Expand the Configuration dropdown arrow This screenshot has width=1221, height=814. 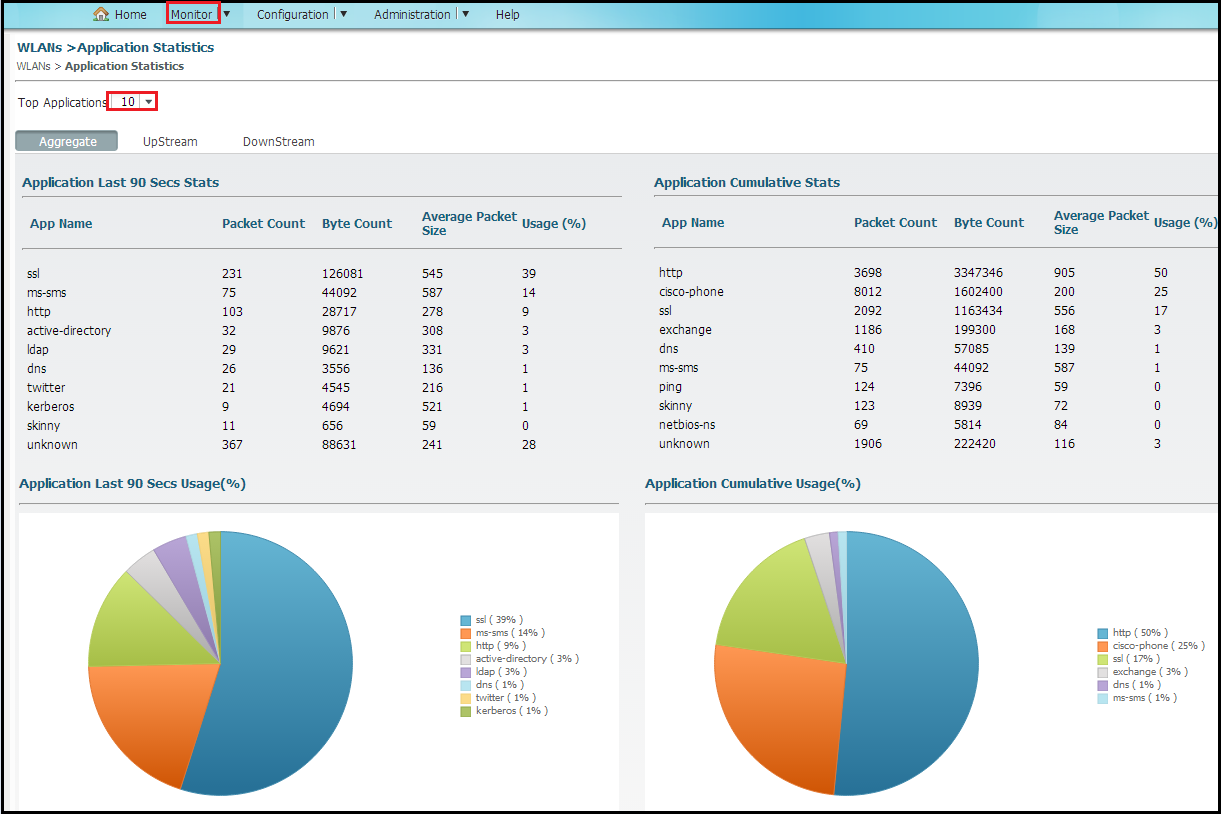tap(344, 14)
